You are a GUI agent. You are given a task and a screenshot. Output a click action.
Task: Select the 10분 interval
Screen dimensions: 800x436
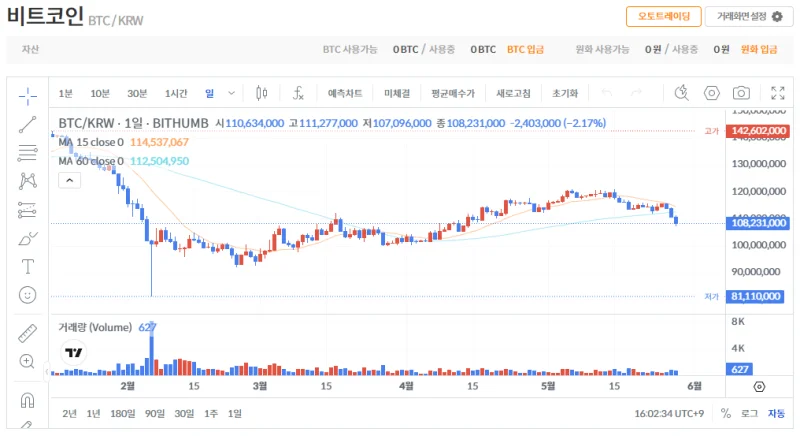pos(100,93)
